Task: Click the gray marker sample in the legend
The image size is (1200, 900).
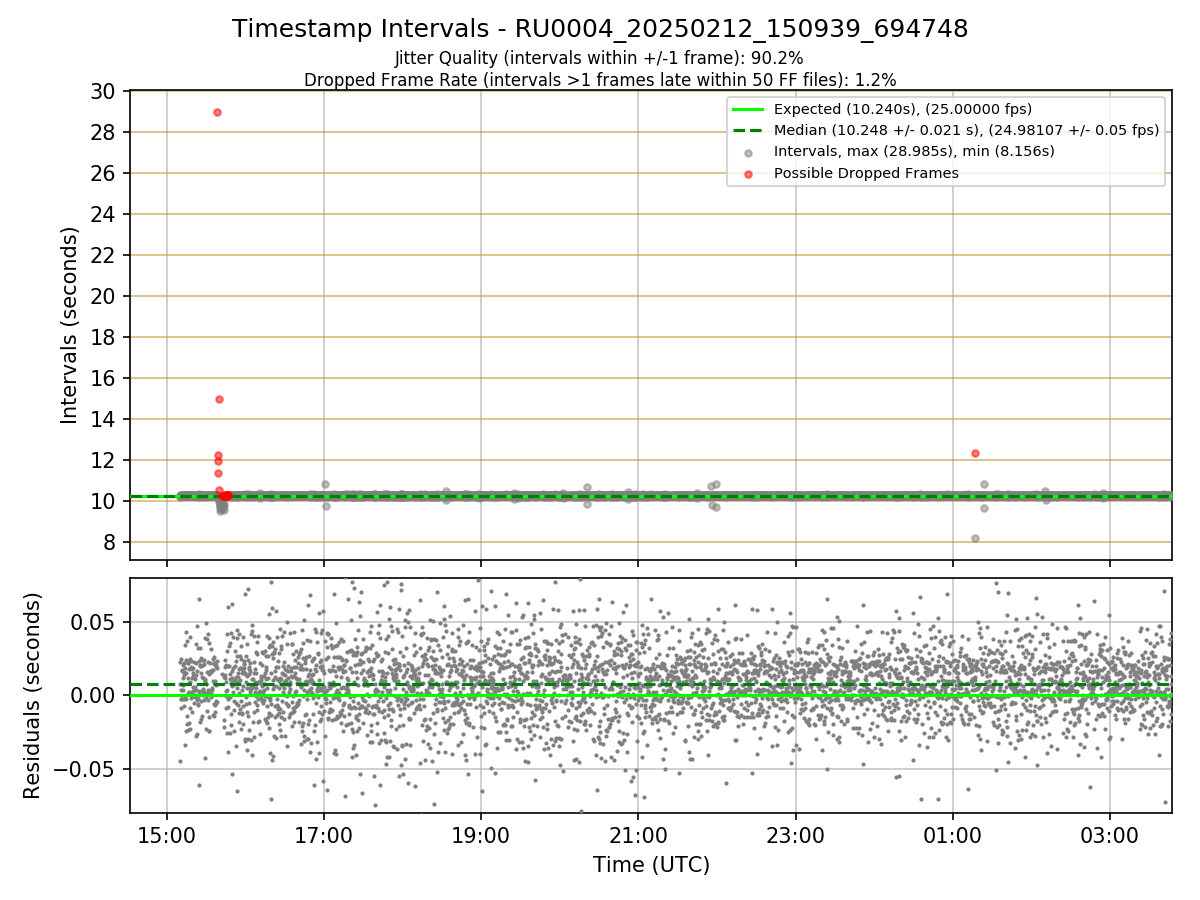Action: 748,152
